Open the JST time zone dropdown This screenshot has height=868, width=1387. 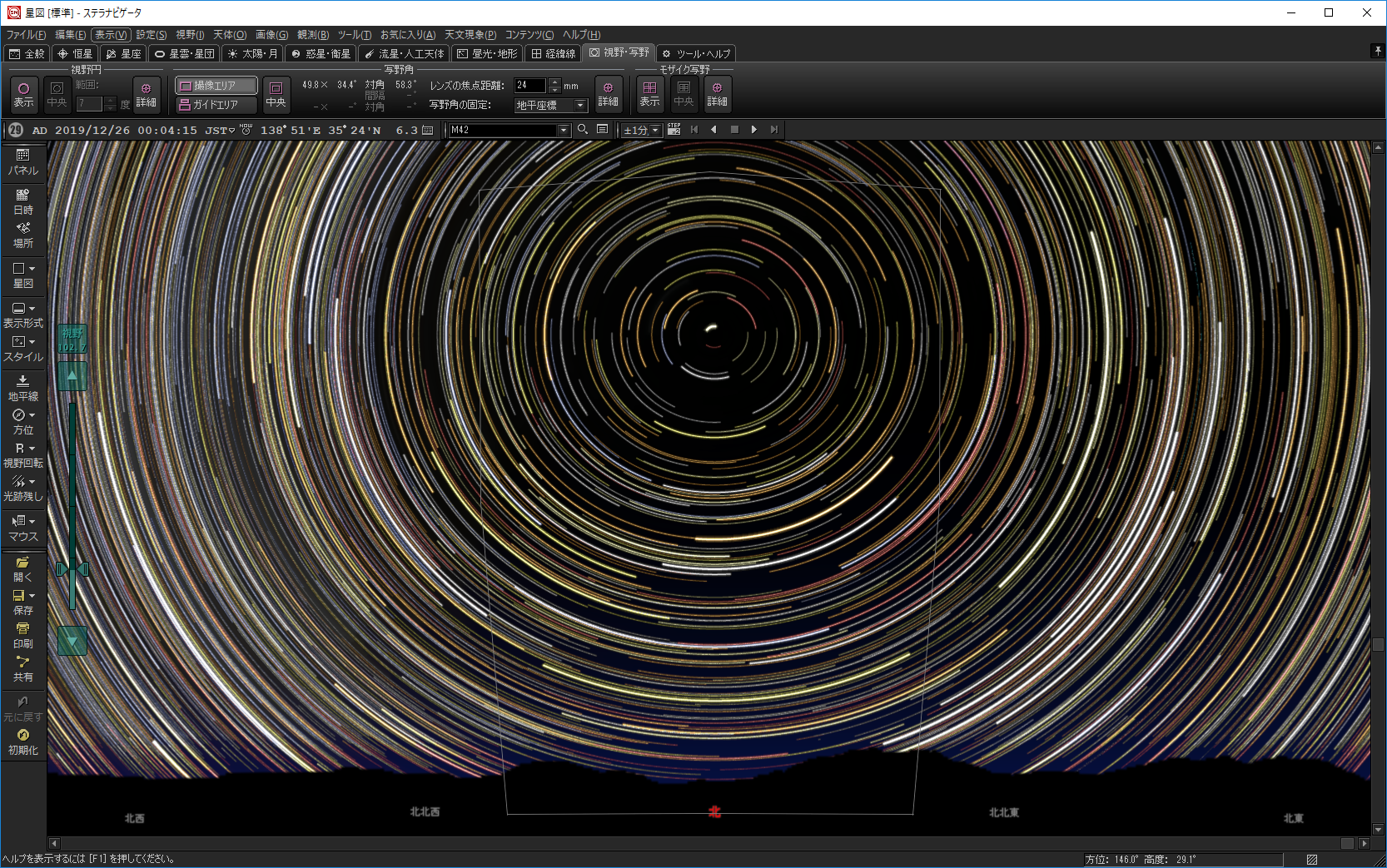point(220,131)
